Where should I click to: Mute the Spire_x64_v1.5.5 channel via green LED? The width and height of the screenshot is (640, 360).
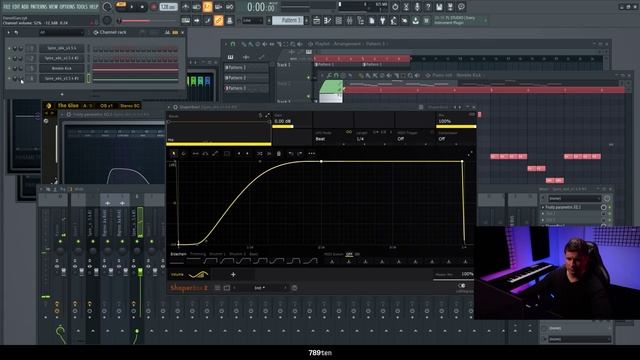(9, 48)
